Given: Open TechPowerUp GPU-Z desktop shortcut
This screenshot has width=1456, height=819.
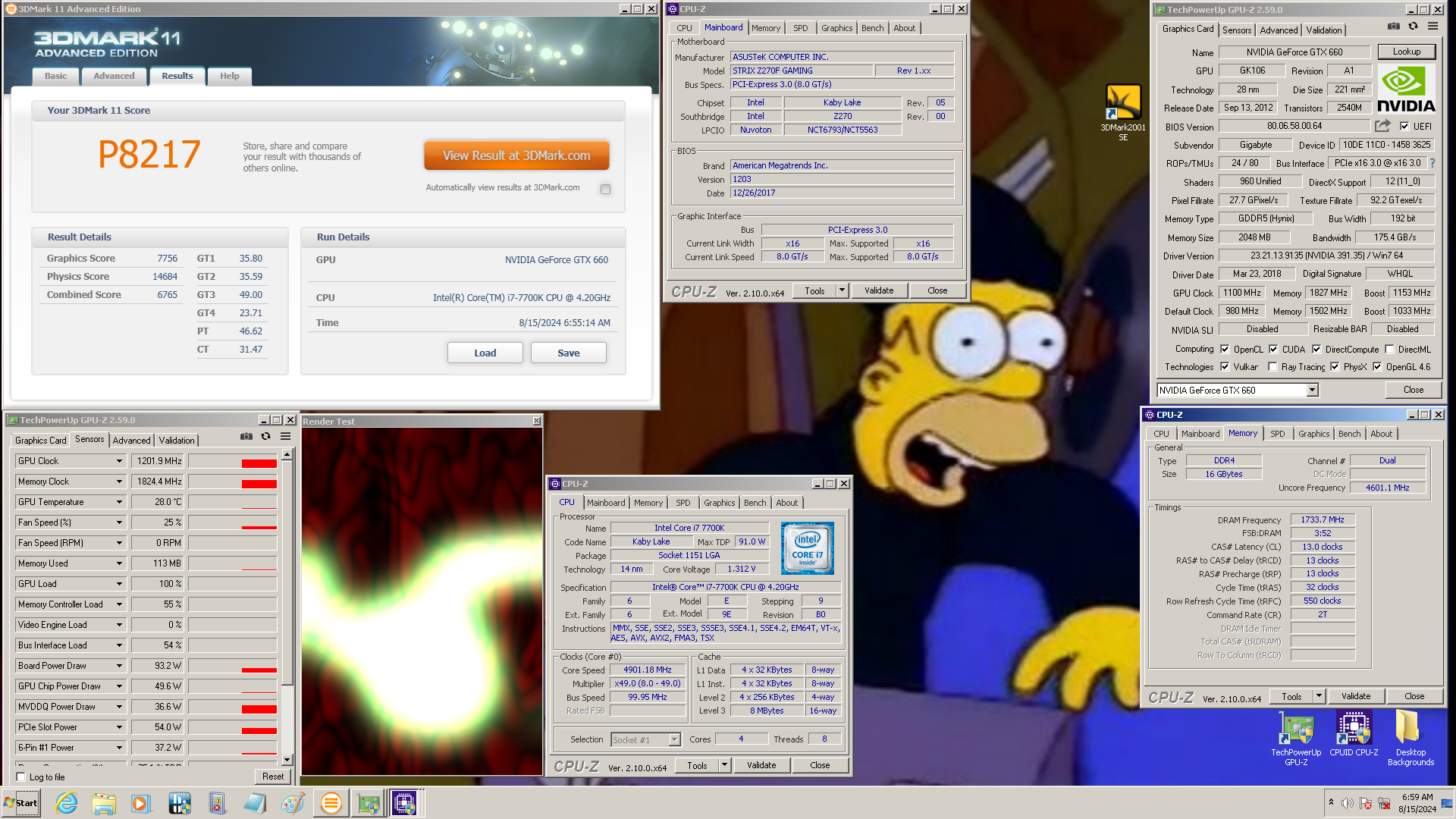Looking at the screenshot, I should (x=1296, y=739).
